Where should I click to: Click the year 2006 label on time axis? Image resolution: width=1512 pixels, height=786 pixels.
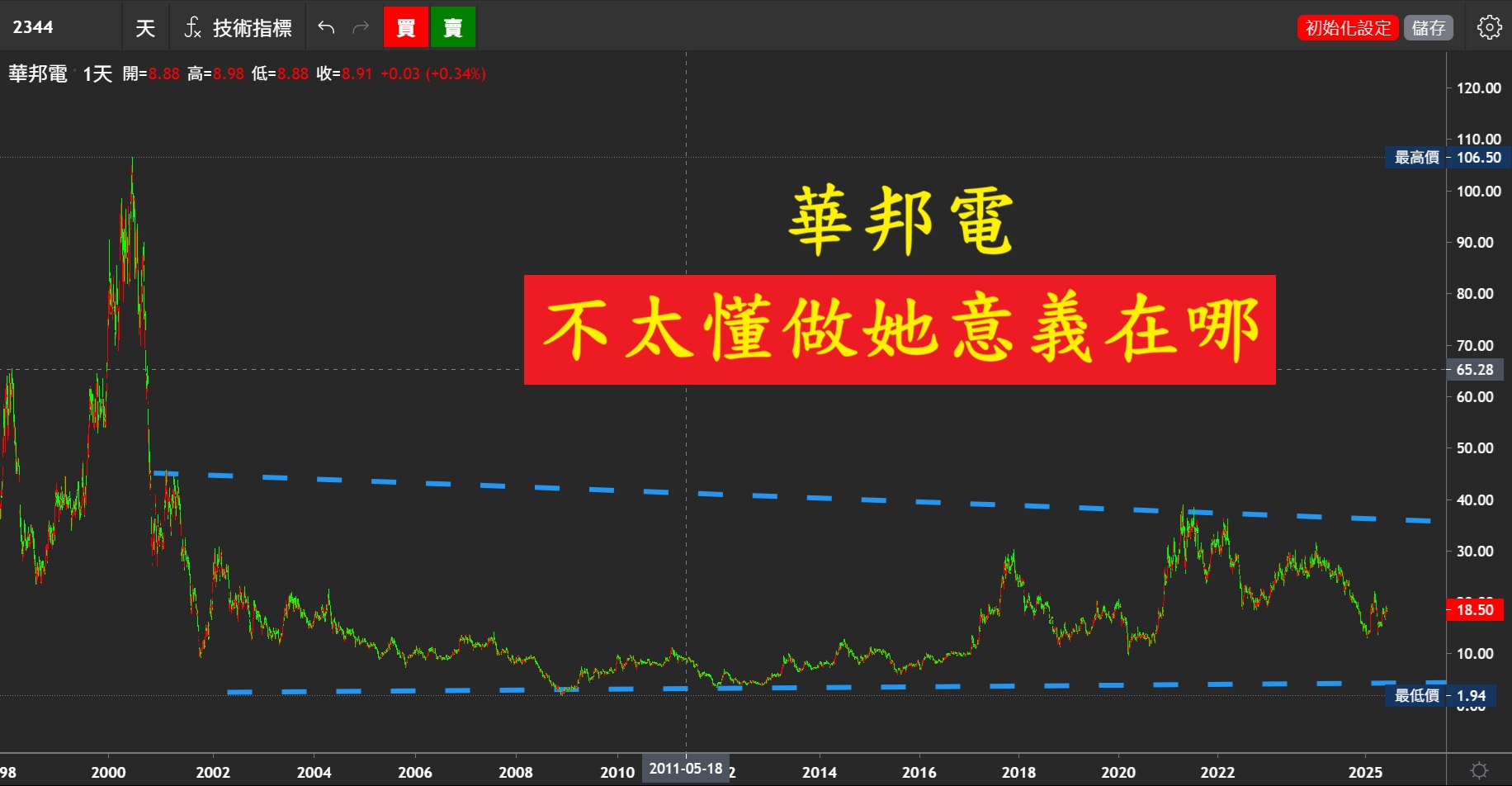[414, 773]
